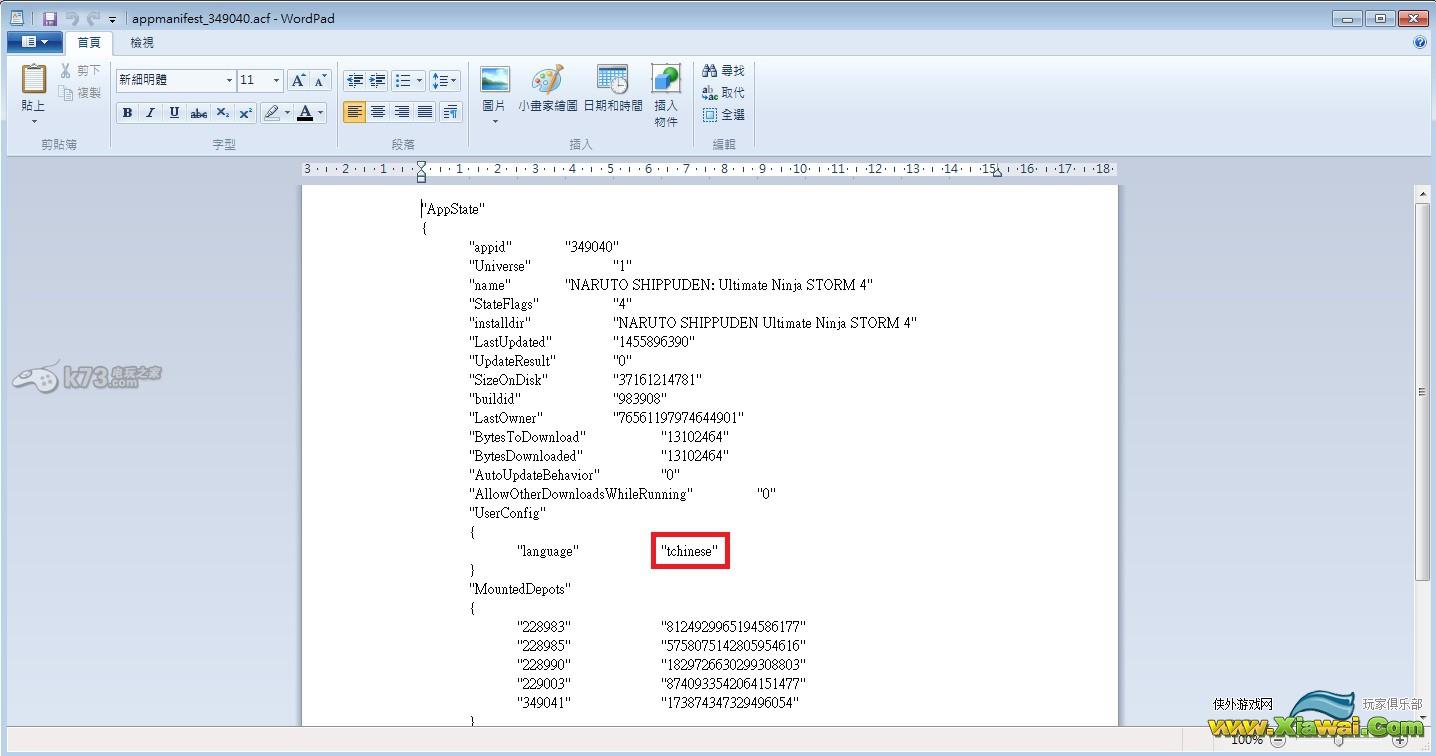The image size is (1436, 756).
Task: Switch to the View (檢視) tab
Action: pos(142,42)
